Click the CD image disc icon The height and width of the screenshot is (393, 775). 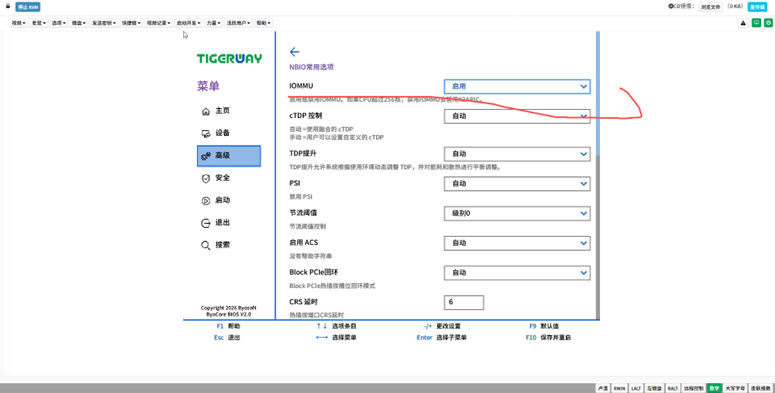pyautogui.click(x=671, y=6)
